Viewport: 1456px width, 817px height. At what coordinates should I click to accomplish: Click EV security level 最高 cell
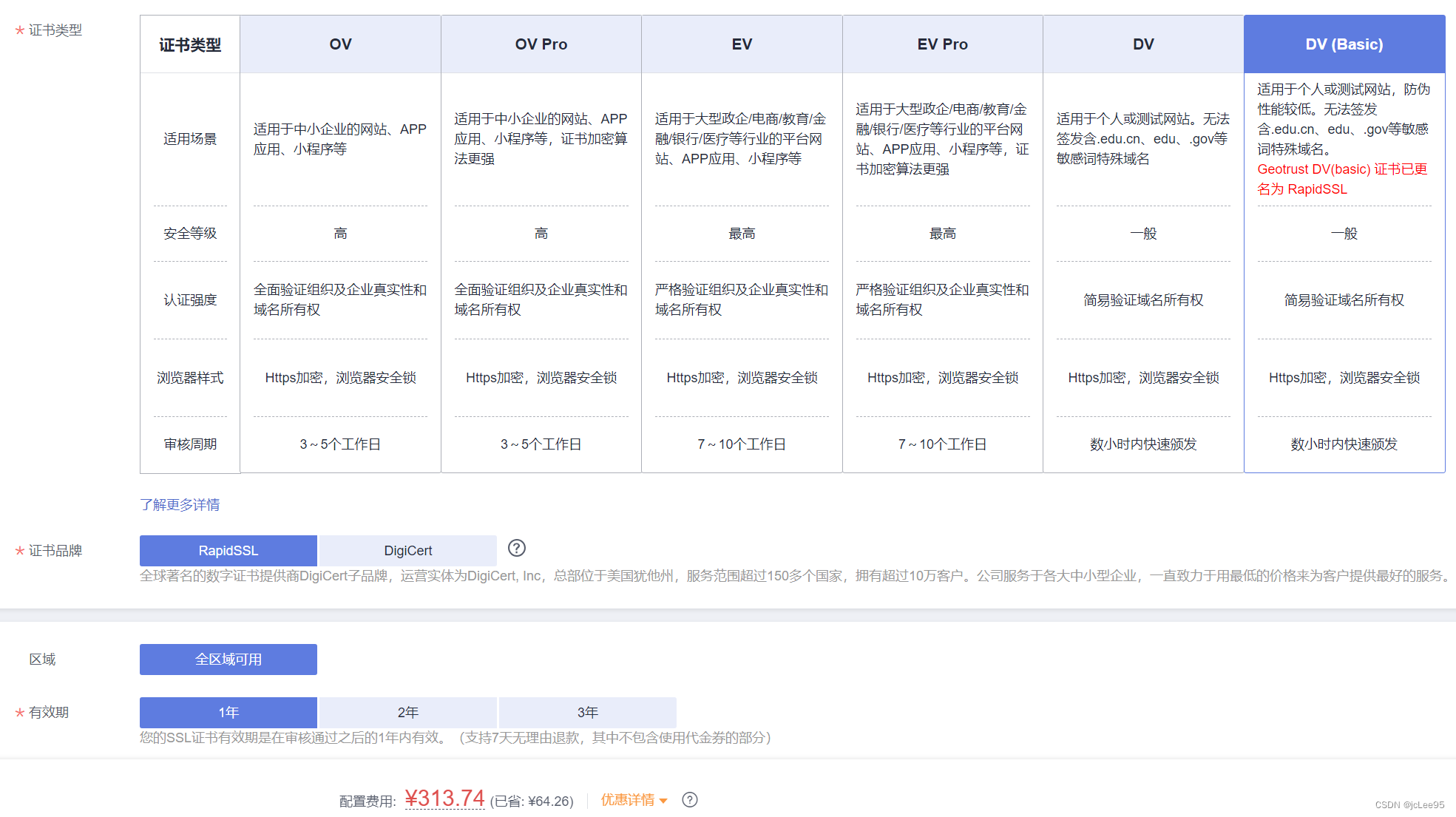742,234
